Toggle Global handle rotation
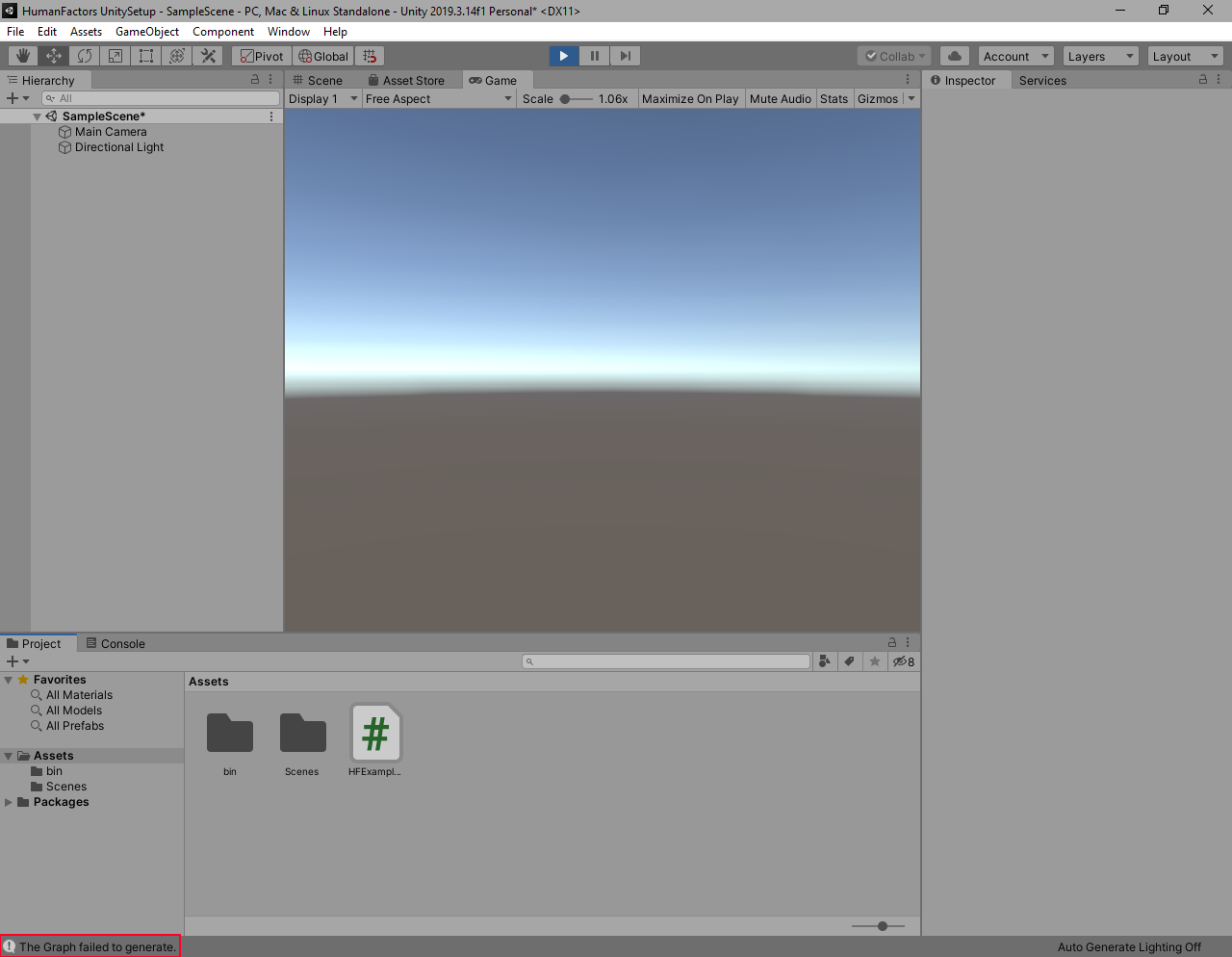This screenshot has height=957, width=1232. coord(323,56)
